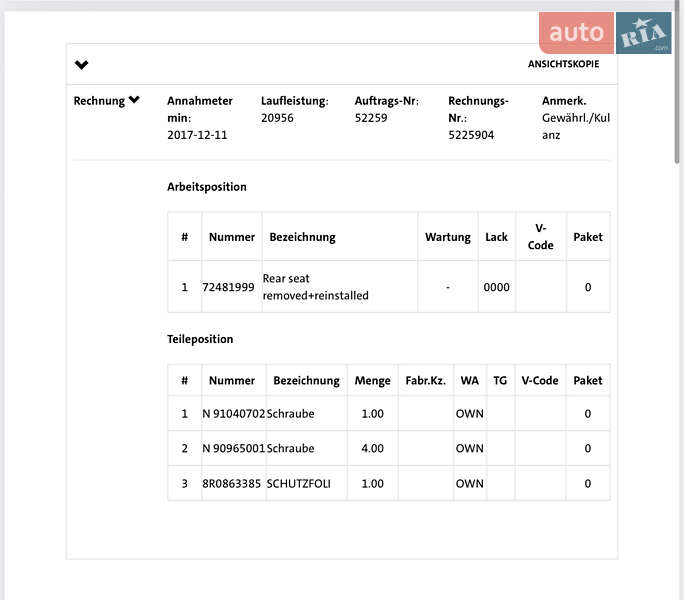Click the Teileposition section heading
This screenshot has width=684, height=600.
coord(200,339)
